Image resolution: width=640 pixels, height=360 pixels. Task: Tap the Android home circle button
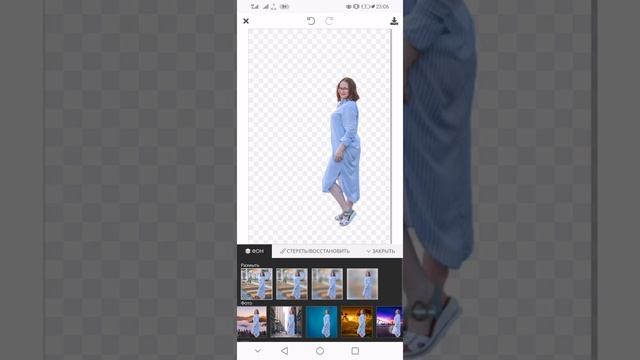(320, 351)
